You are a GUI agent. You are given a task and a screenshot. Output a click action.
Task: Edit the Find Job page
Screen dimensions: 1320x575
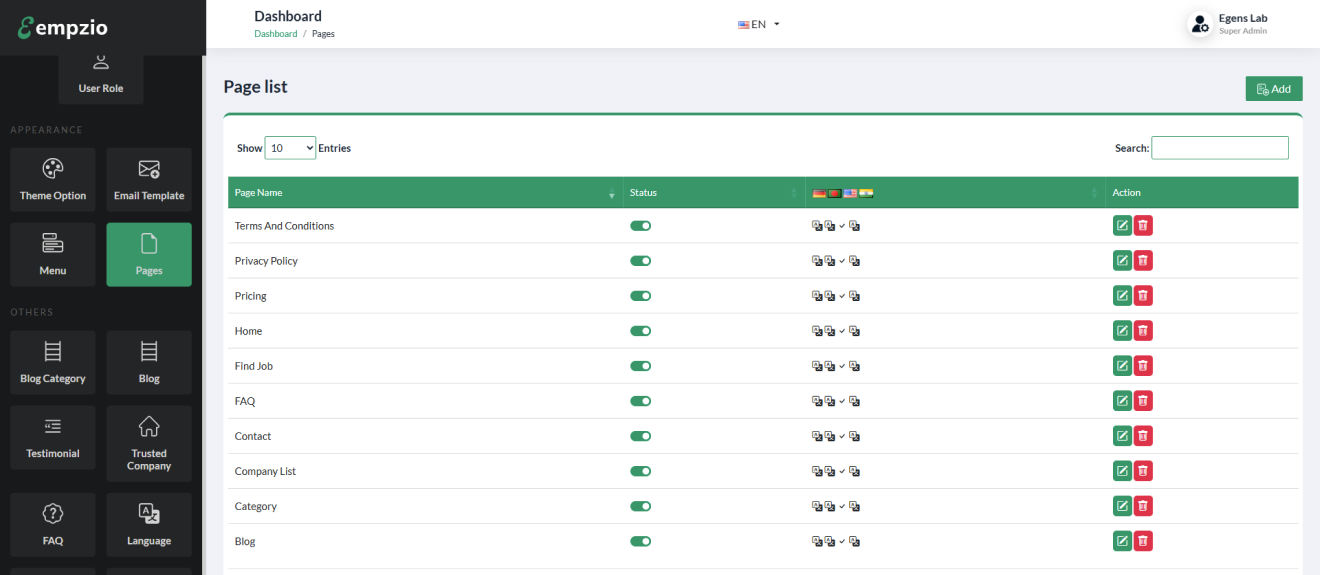click(x=1122, y=366)
